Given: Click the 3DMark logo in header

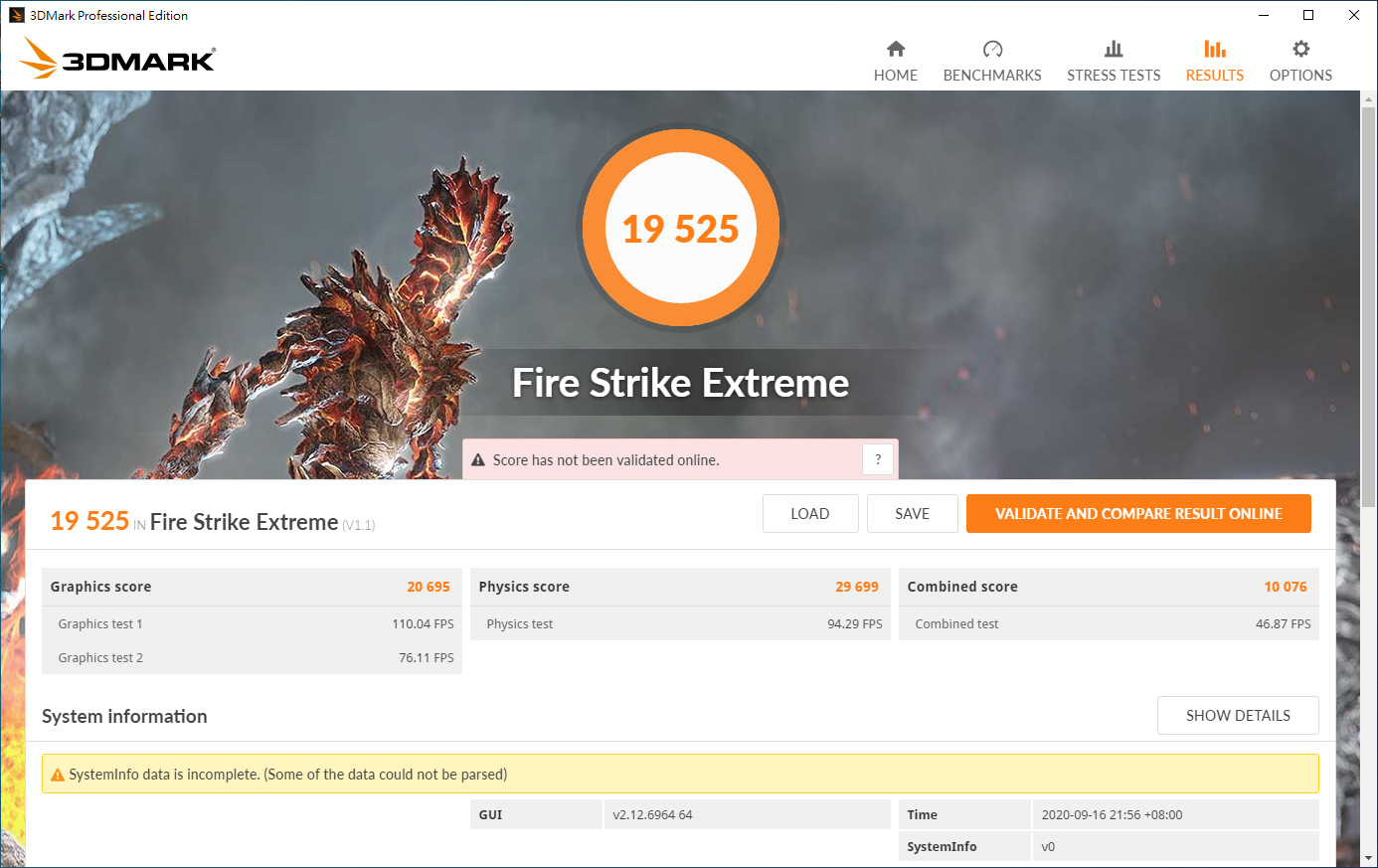Looking at the screenshot, I should [x=117, y=58].
